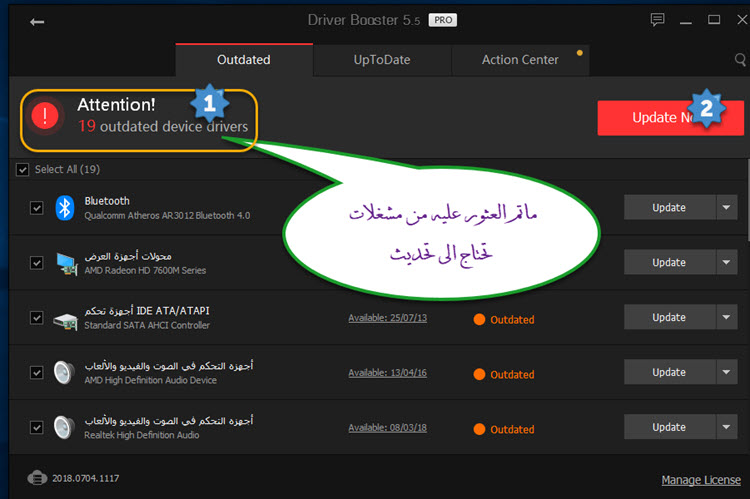Click the '19 outdated device drivers' text

tap(163, 126)
